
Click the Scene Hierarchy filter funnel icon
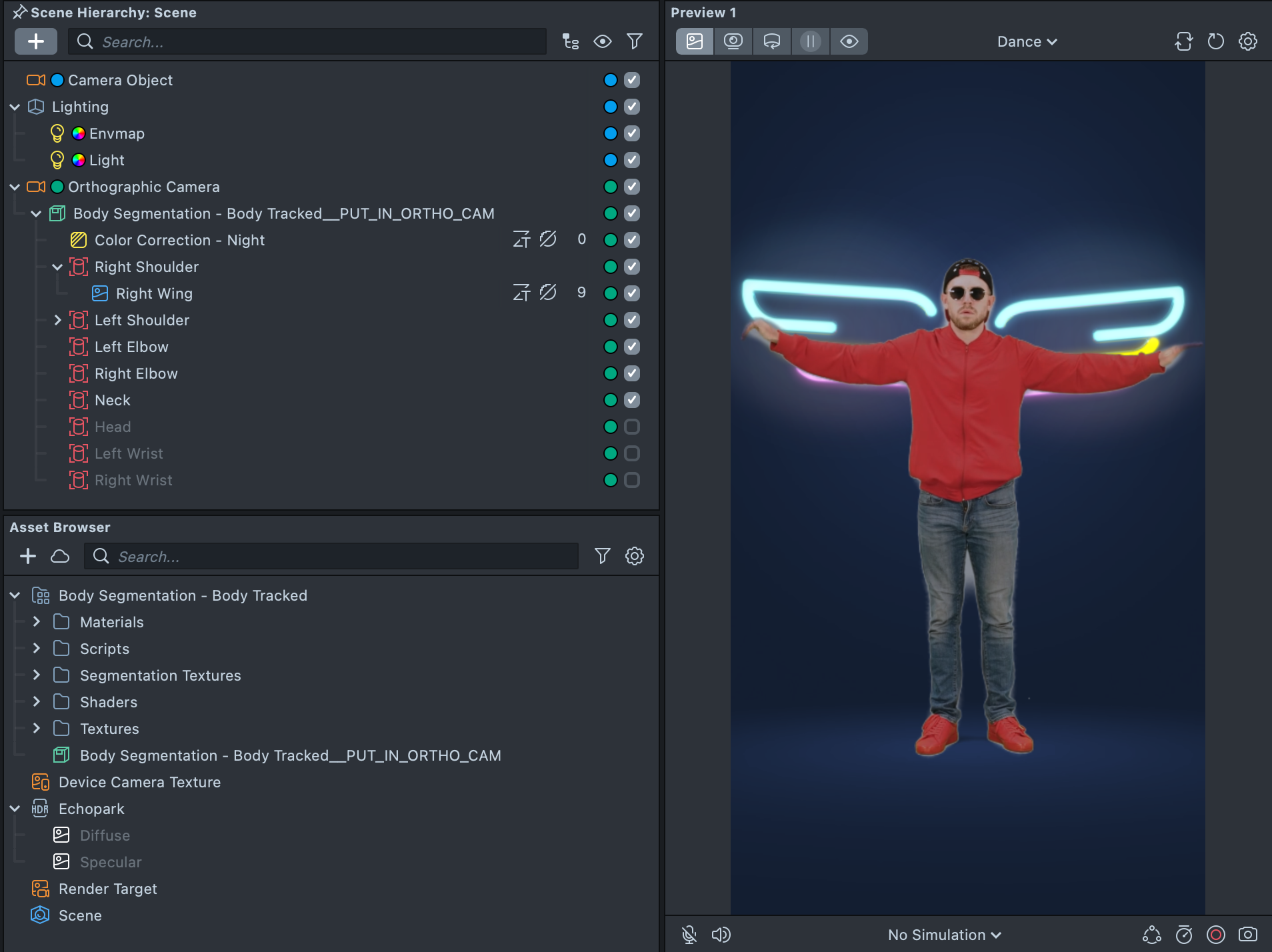click(x=635, y=41)
